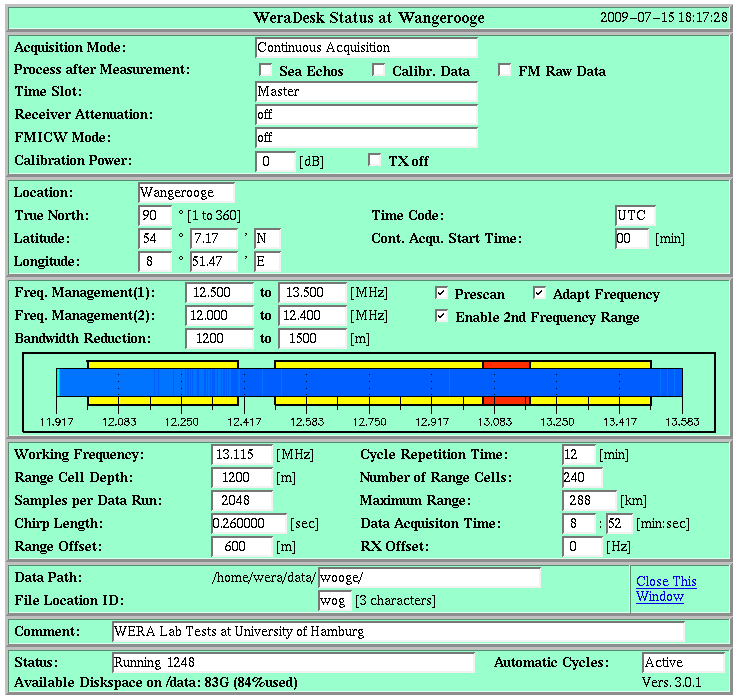Click the Calibration Power dB field
Screen dimensions: 738x700
(276, 161)
